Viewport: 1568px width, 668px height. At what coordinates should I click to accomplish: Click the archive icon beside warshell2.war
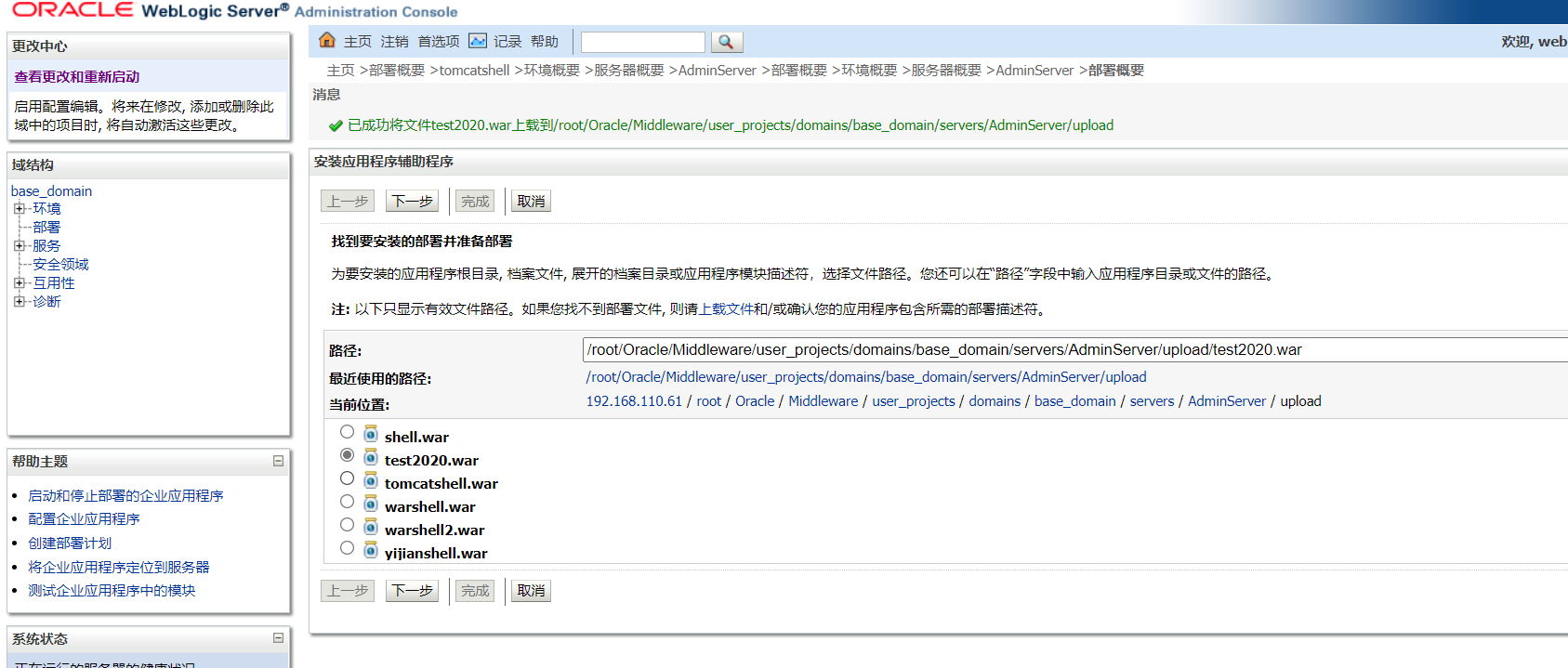pos(371,528)
